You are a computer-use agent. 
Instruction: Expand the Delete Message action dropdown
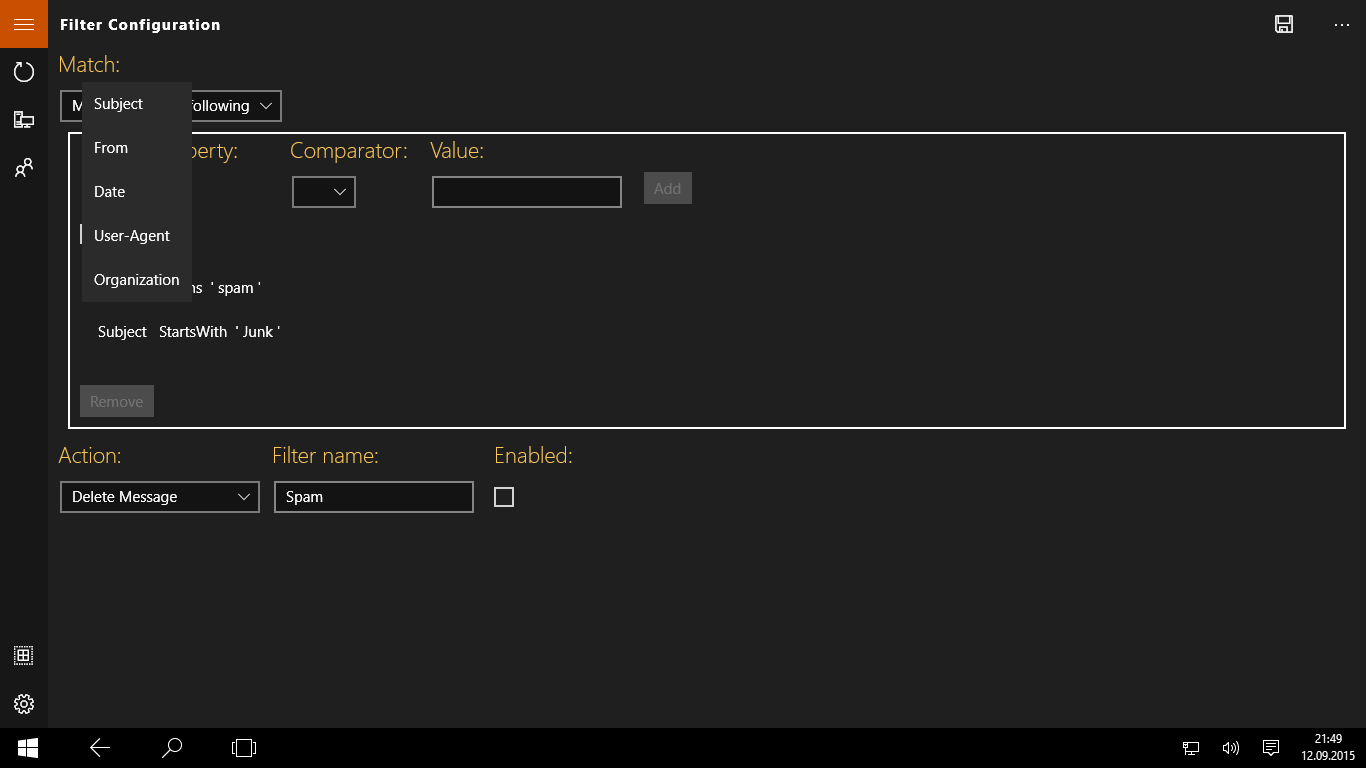pyautogui.click(x=159, y=496)
